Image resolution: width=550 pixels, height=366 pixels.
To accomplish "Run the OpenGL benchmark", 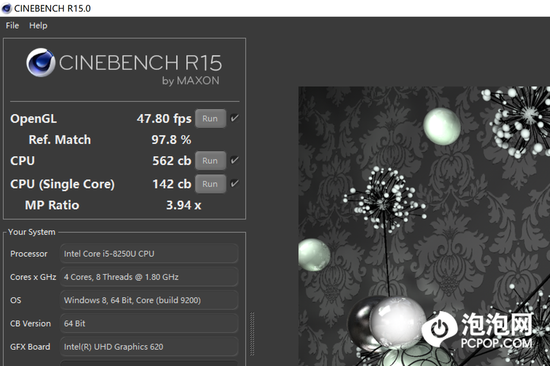I will (x=210, y=119).
